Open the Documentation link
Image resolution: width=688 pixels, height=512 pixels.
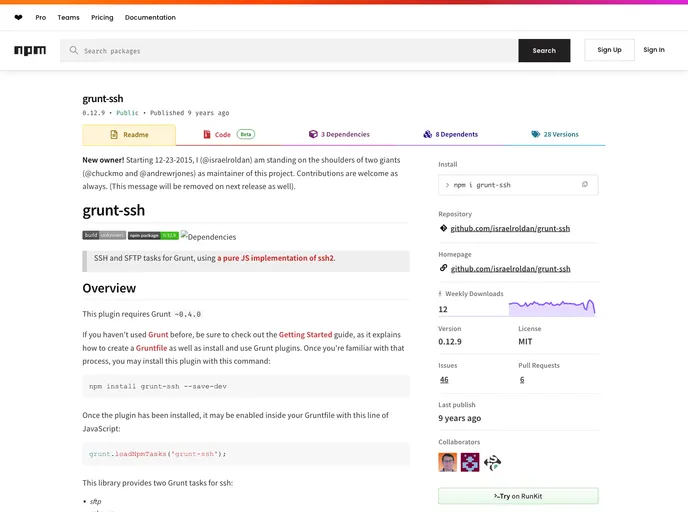150,18
